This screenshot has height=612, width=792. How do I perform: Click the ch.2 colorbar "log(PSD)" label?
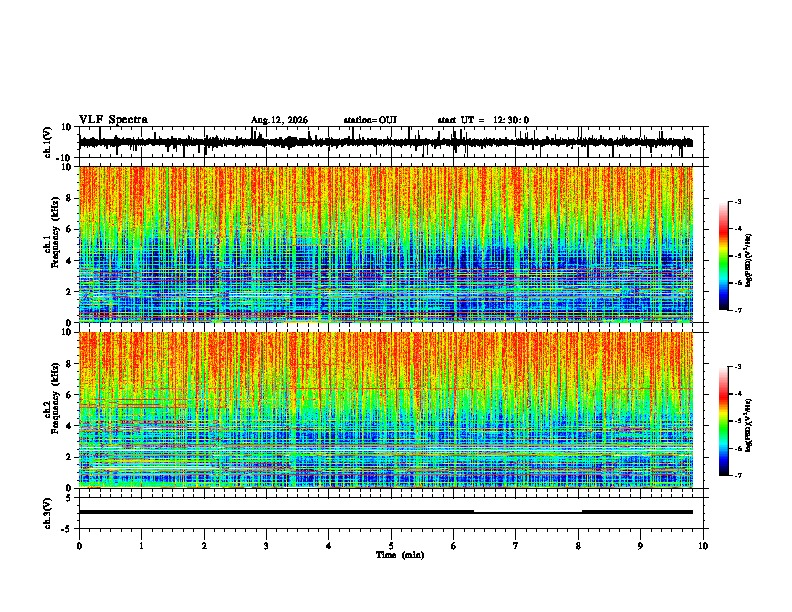click(x=749, y=425)
